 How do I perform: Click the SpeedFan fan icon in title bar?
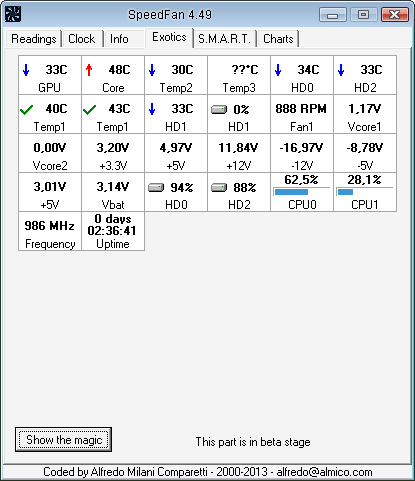tap(13, 14)
